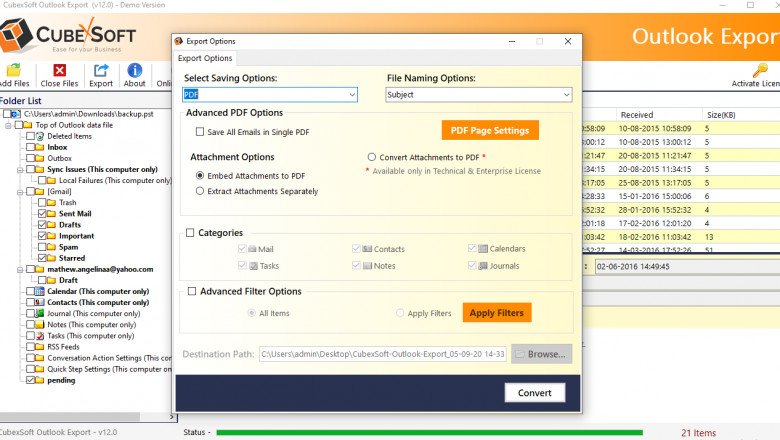The height and width of the screenshot is (440, 780).
Task: Click the green status progress bar
Action: [429, 433]
